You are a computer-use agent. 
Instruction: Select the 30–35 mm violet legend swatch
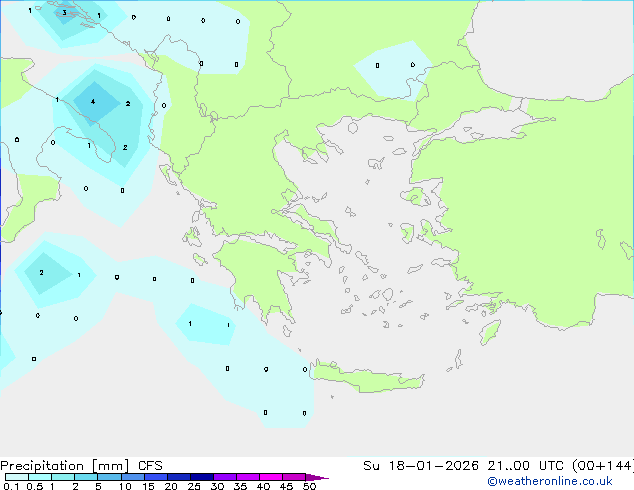224,477
